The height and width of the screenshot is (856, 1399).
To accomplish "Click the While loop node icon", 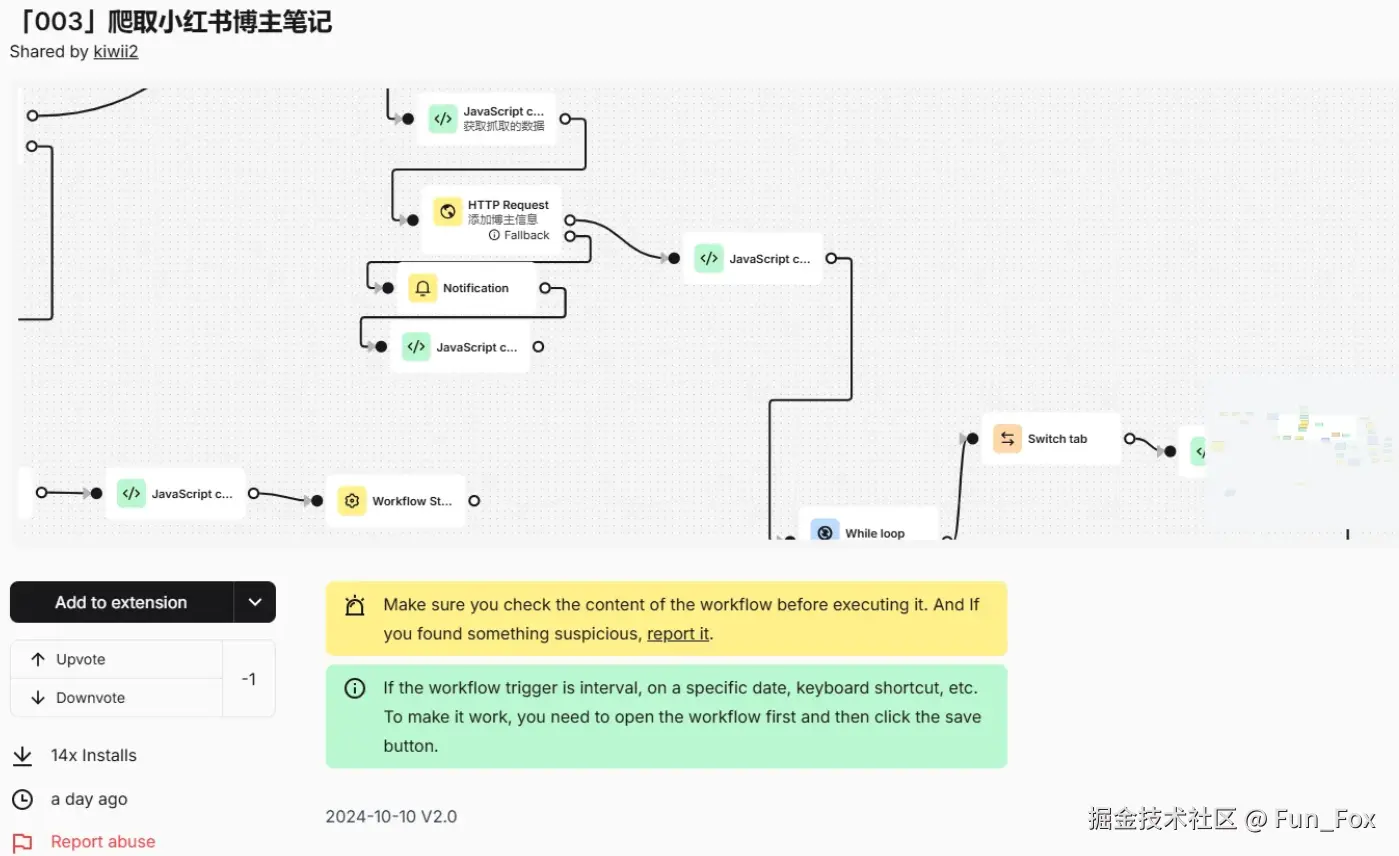I will [x=824, y=532].
